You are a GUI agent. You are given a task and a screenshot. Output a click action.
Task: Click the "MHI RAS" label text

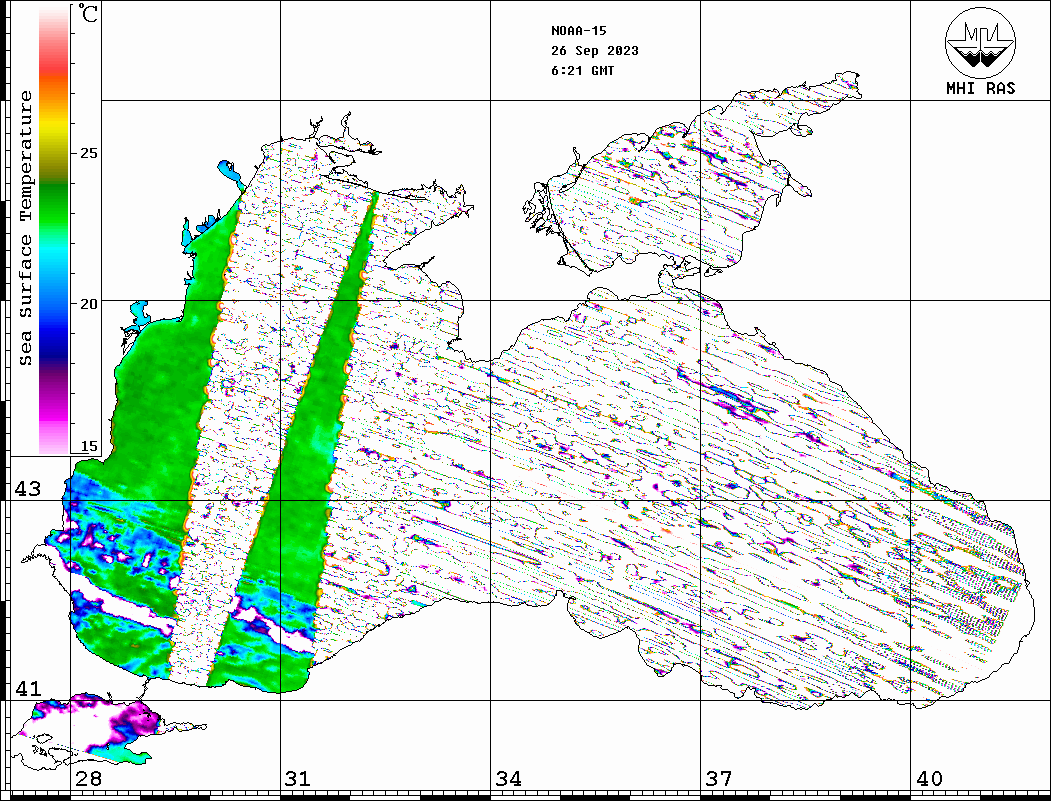[981, 88]
